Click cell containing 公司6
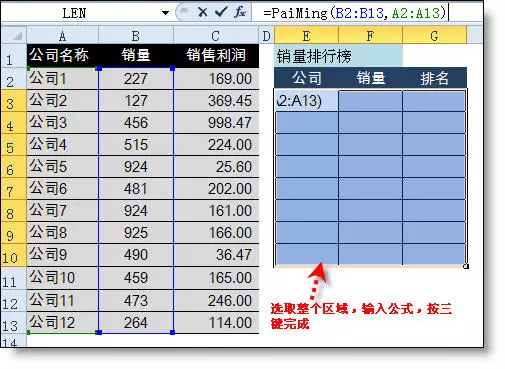505x369 pixels. (62, 188)
